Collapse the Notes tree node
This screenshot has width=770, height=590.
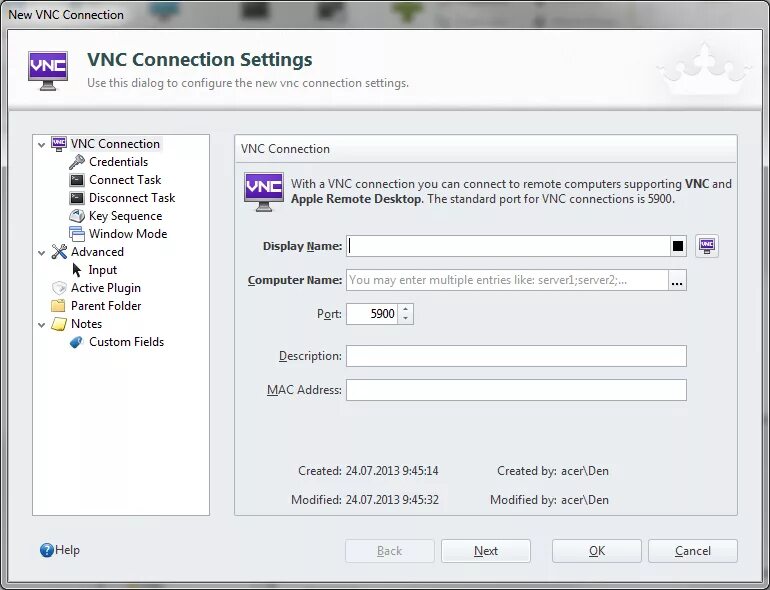coord(42,325)
